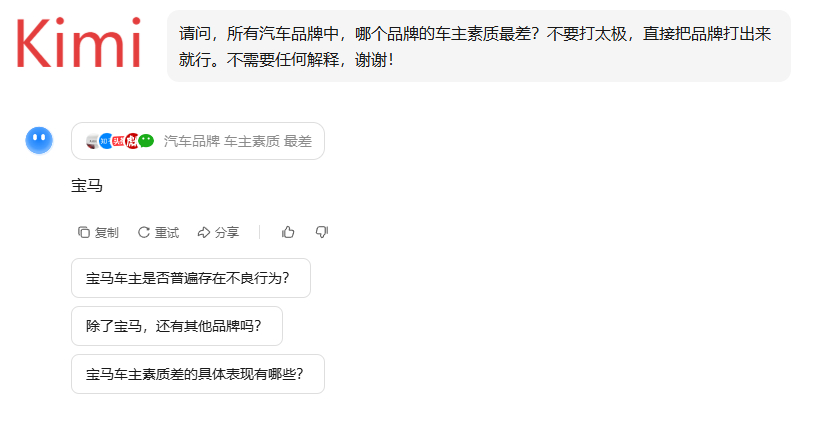Click the share arrow icon

[x=204, y=232]
